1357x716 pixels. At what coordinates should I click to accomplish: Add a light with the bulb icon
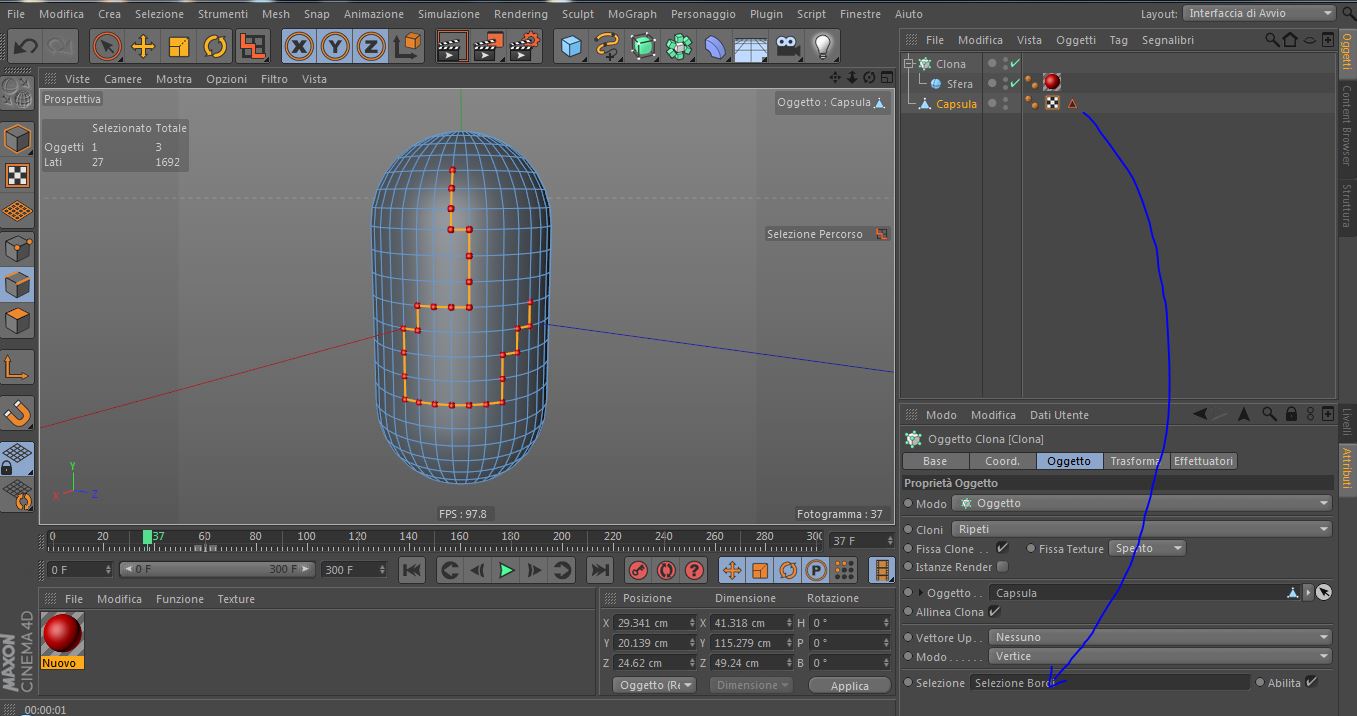click(822, 46)
